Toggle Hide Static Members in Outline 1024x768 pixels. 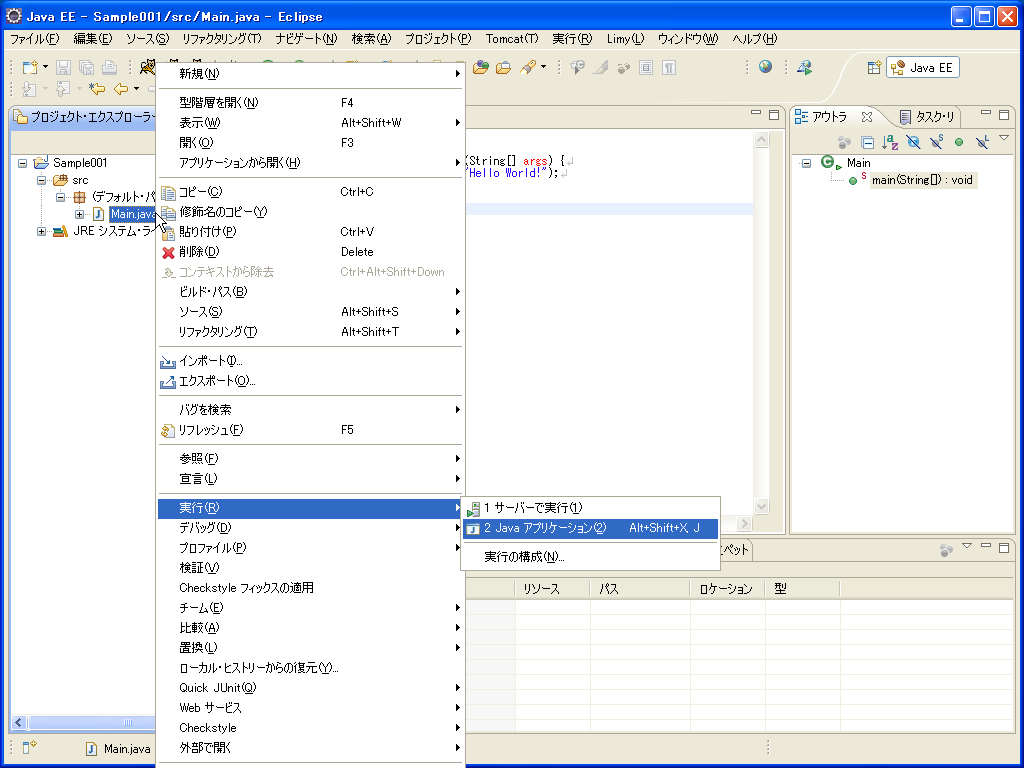pyautogui.click(x=936, y=142)
